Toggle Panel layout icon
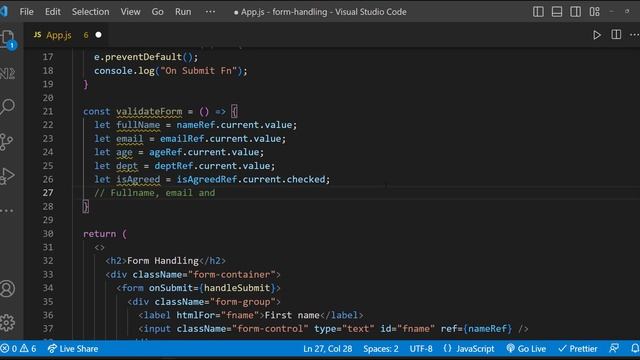Screen dimensions: 640x360 tap(557, 12)
